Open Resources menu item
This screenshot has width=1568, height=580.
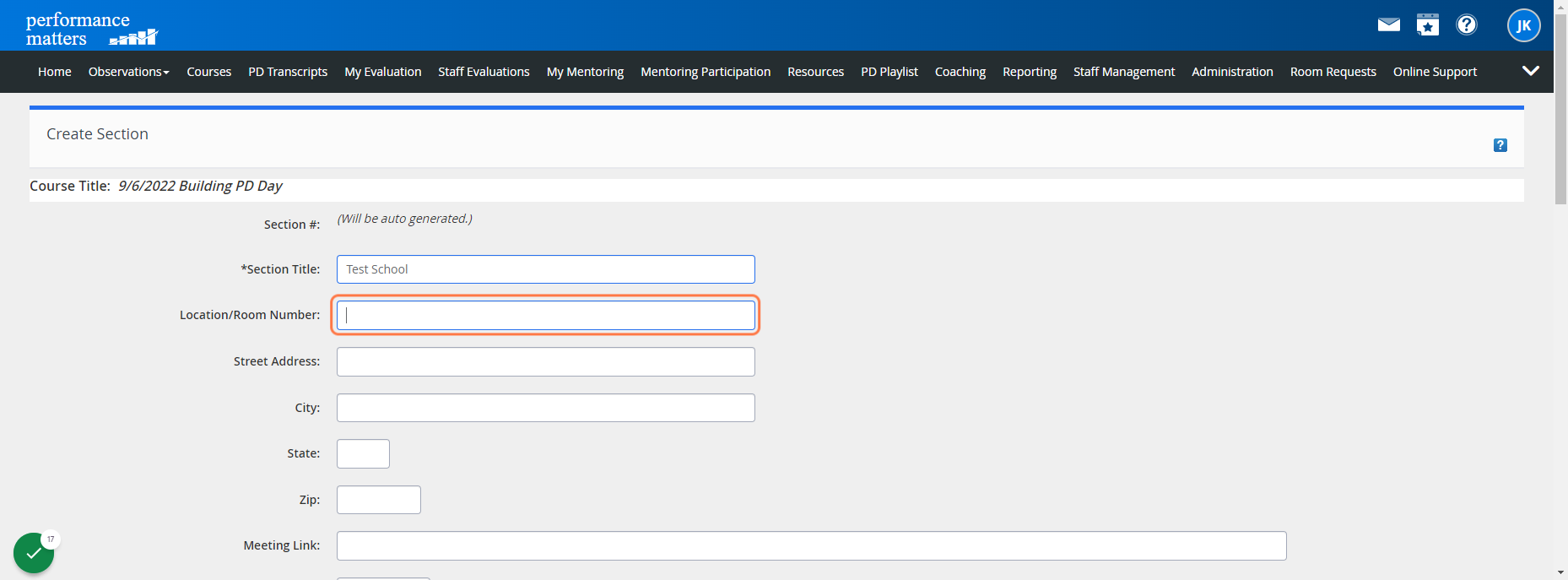tap(815, 72)
